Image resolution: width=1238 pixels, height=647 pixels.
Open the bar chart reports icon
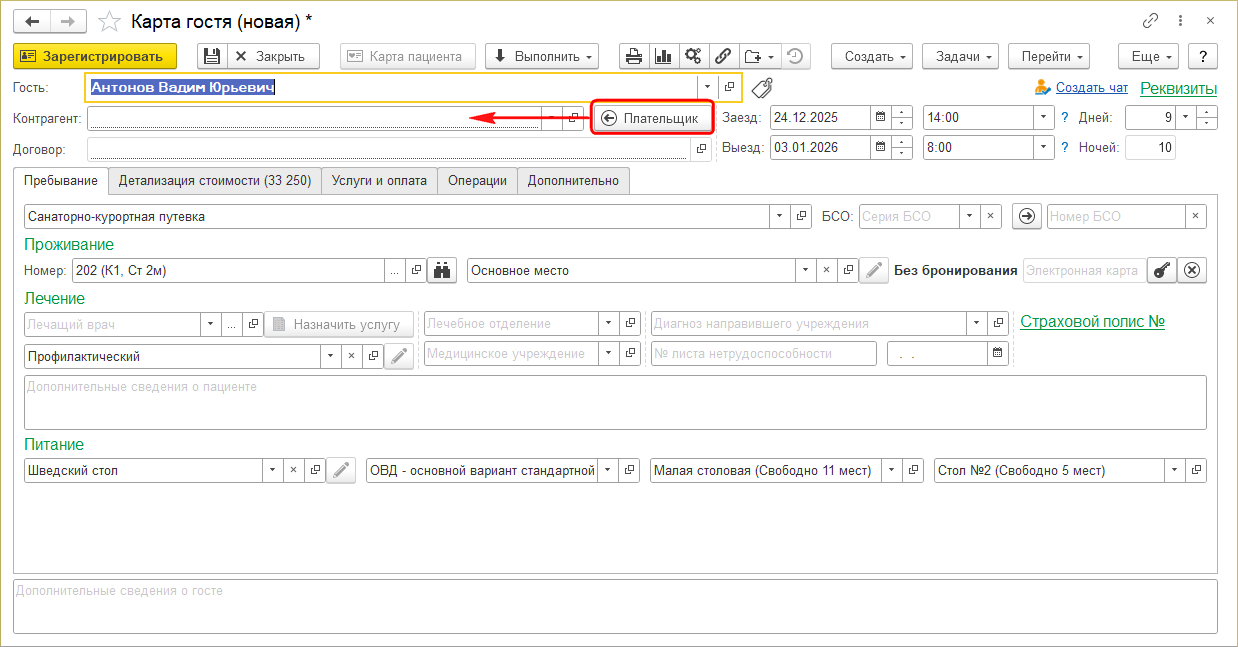click(663, 57)
